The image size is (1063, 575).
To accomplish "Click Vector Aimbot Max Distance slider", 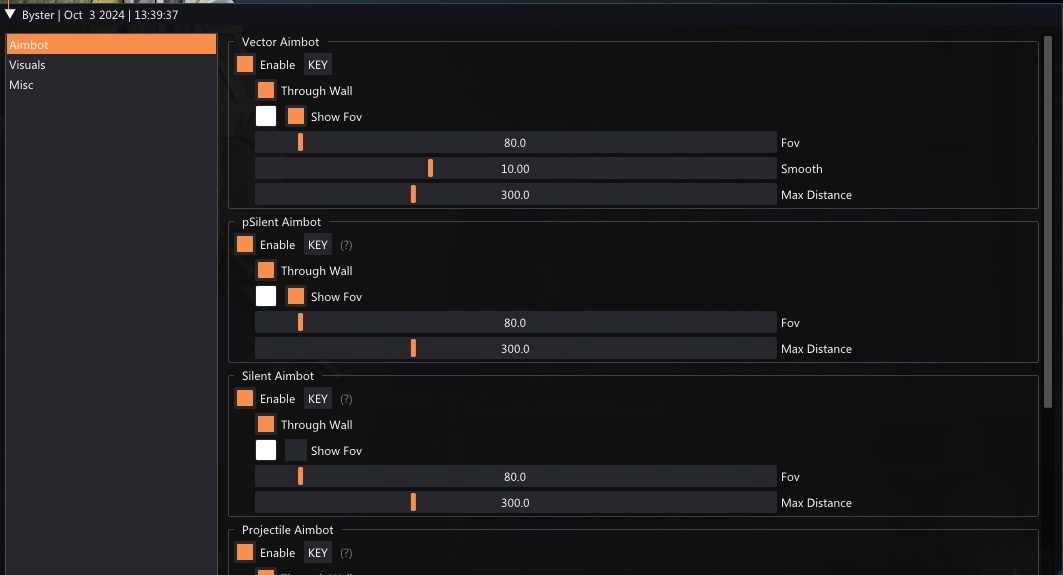I will [x=515, y=195].
